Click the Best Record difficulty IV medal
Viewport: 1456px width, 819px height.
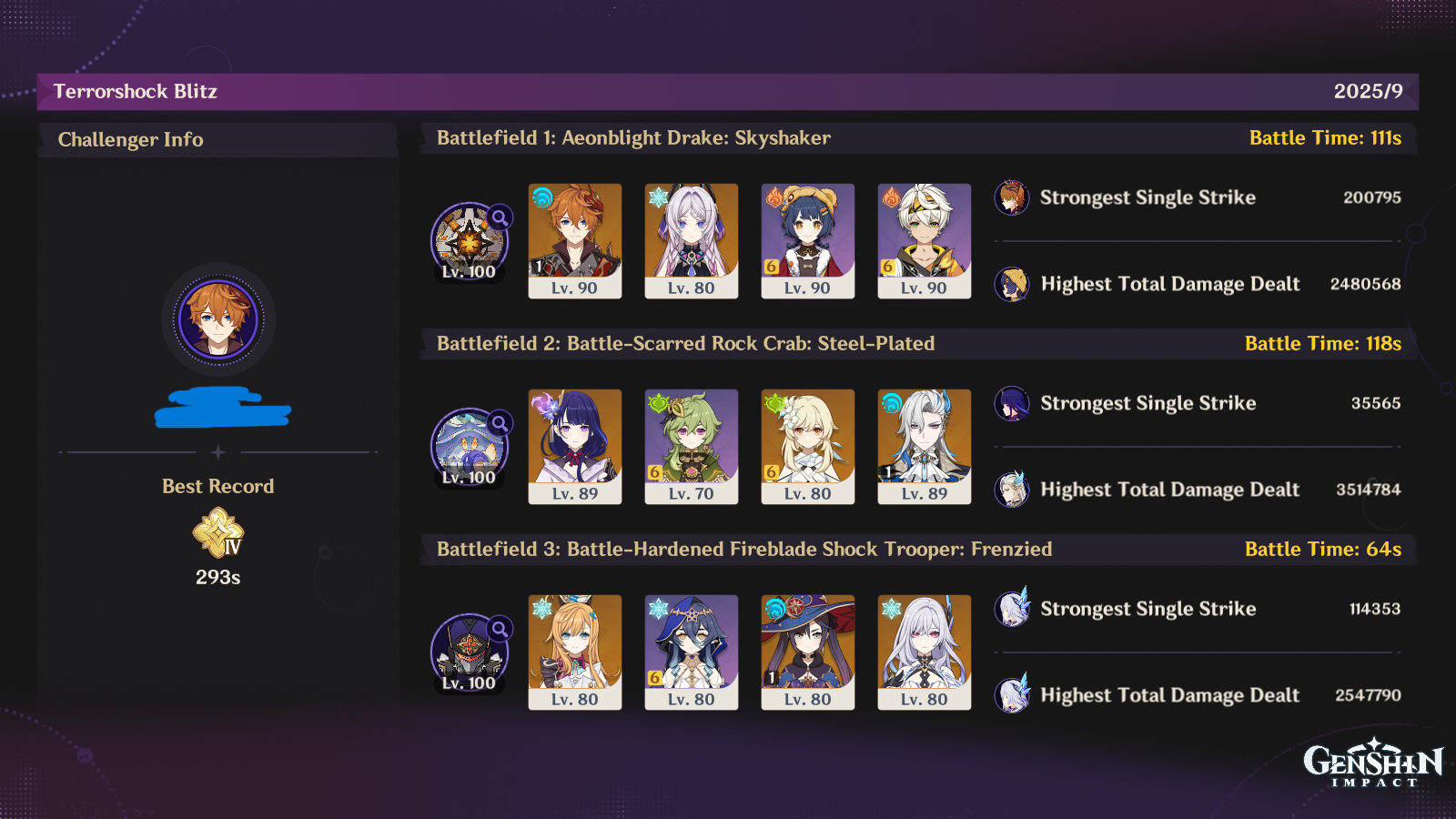(x=218, y=533)
